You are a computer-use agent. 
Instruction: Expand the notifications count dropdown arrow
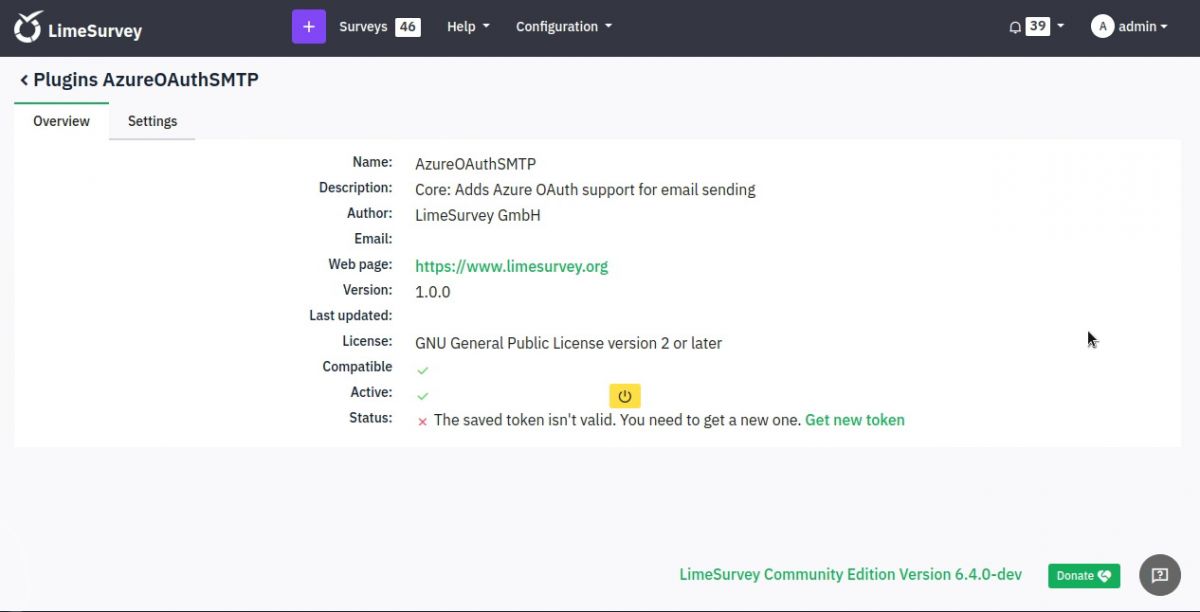(x=1058, y=26)
